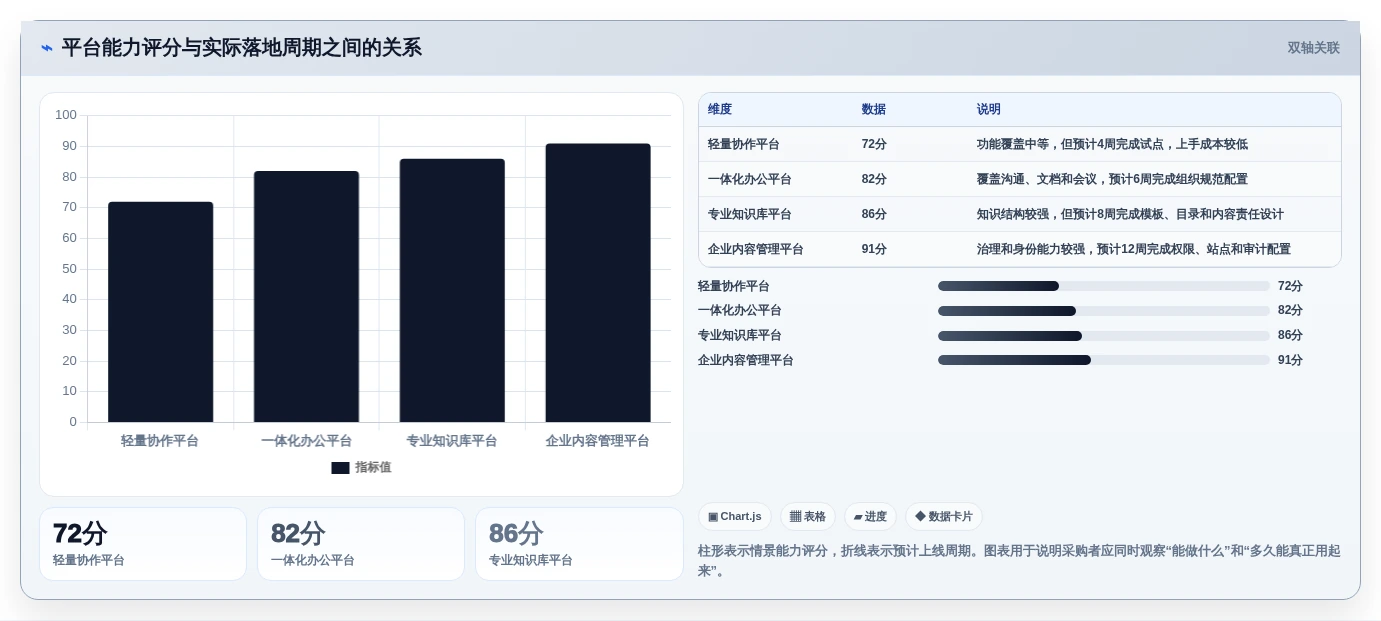Click the y-axis value 50
Image resolution: width=1381 pixels, height=621 pixels.
70,268
